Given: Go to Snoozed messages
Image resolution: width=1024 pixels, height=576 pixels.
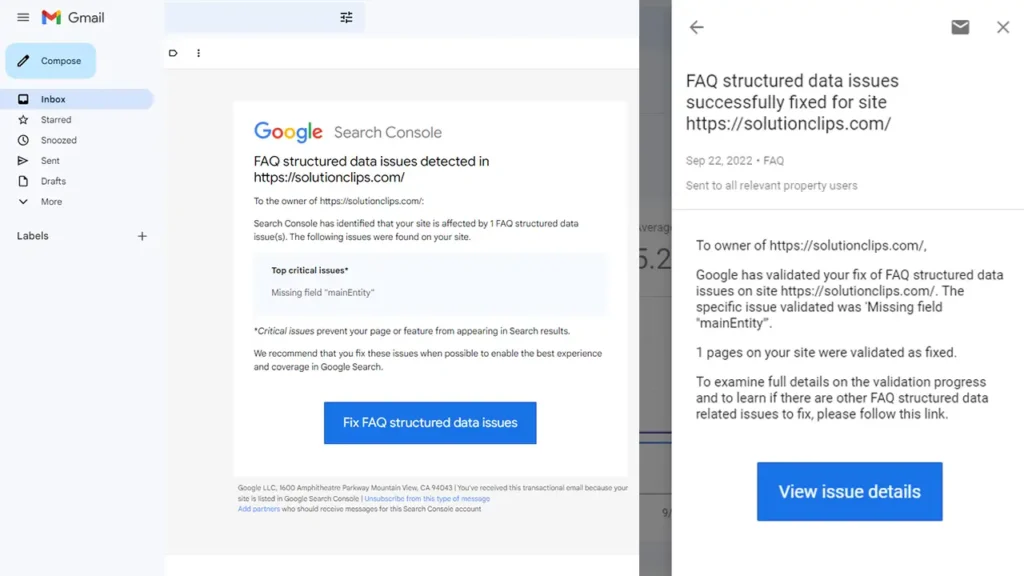Looking at the screenshot, I should point(58,140).
